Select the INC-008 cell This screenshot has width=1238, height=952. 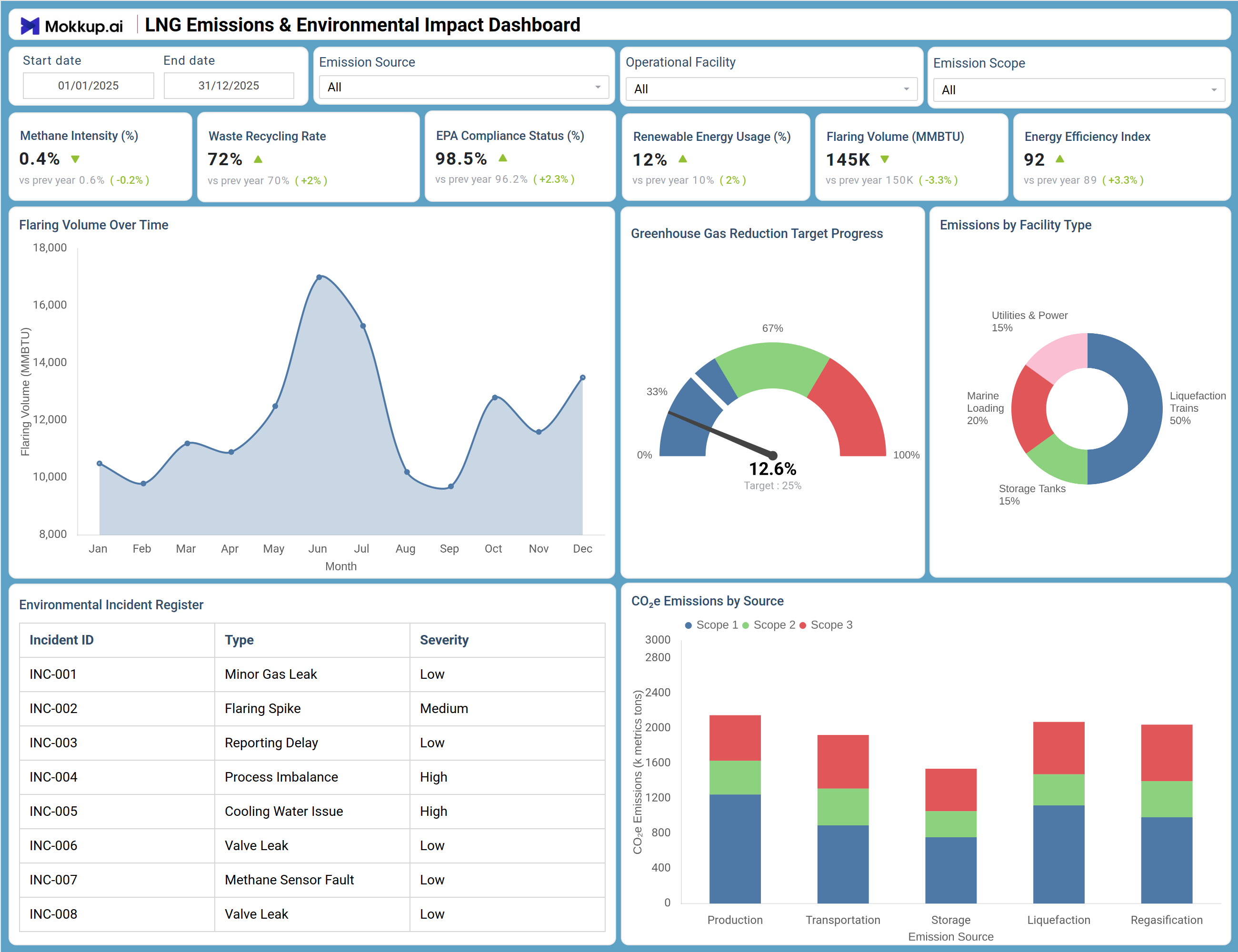coord(117,914)
